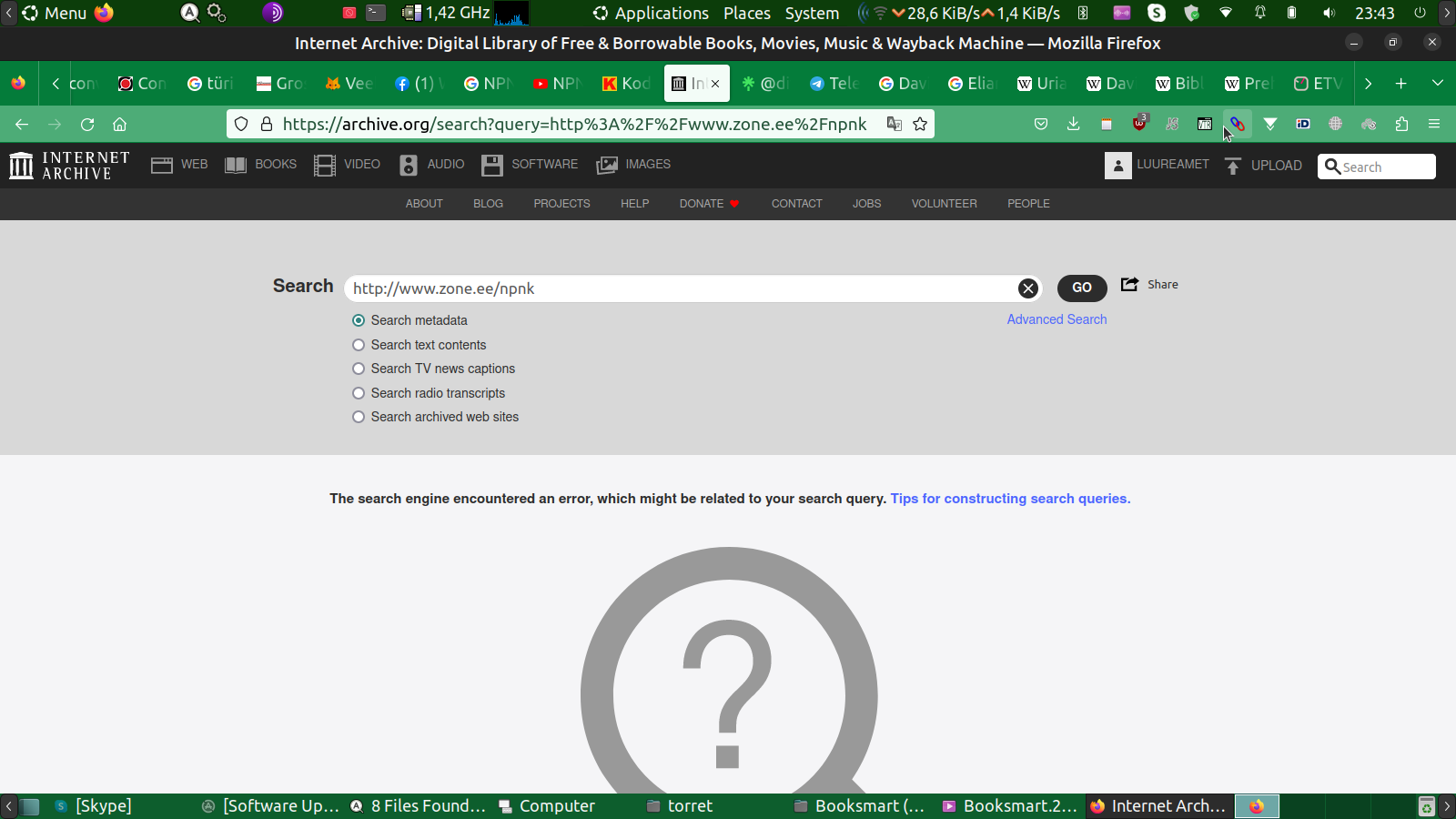Open the Firefox hamburger application menu

click(x=1434, y=124)
